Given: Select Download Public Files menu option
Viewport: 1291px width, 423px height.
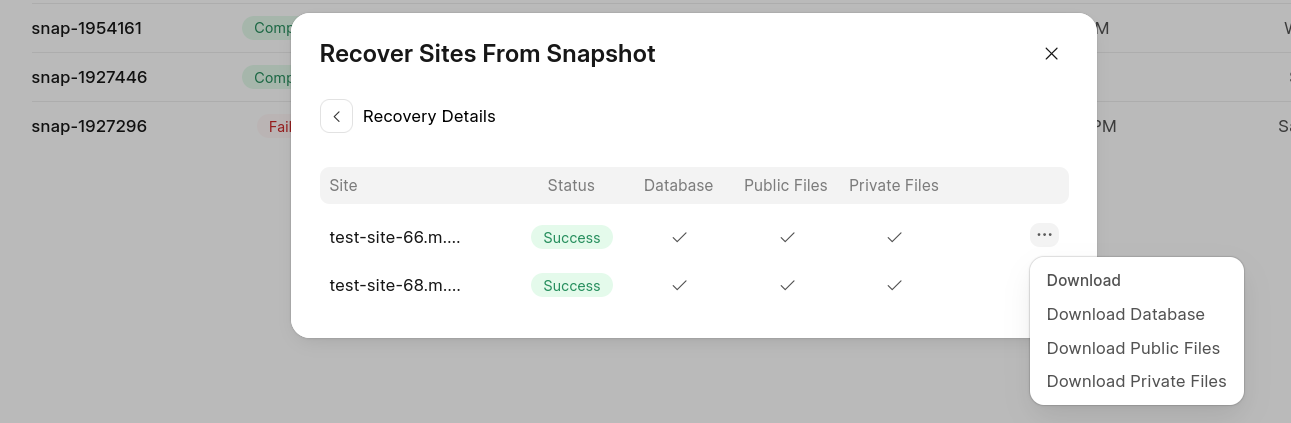Looking at the screenshot, I should 1133,348.
